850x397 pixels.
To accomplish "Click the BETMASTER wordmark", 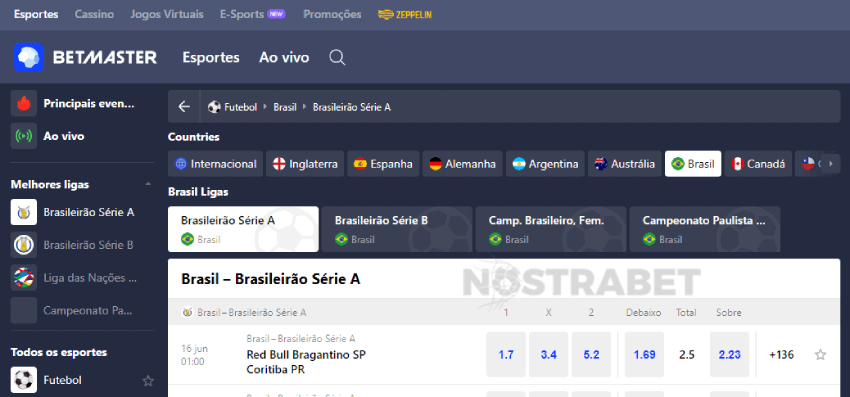I will 105,57.
